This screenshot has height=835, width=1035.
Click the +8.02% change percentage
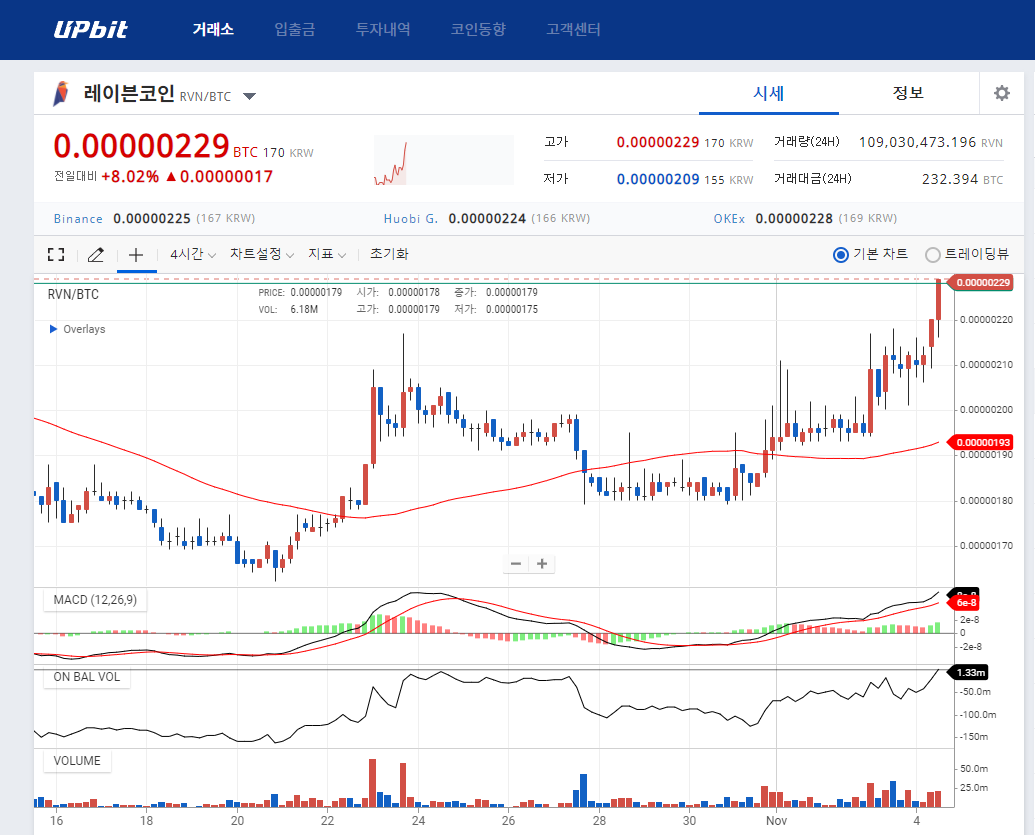pyautogui.click(x=130, y=176)
